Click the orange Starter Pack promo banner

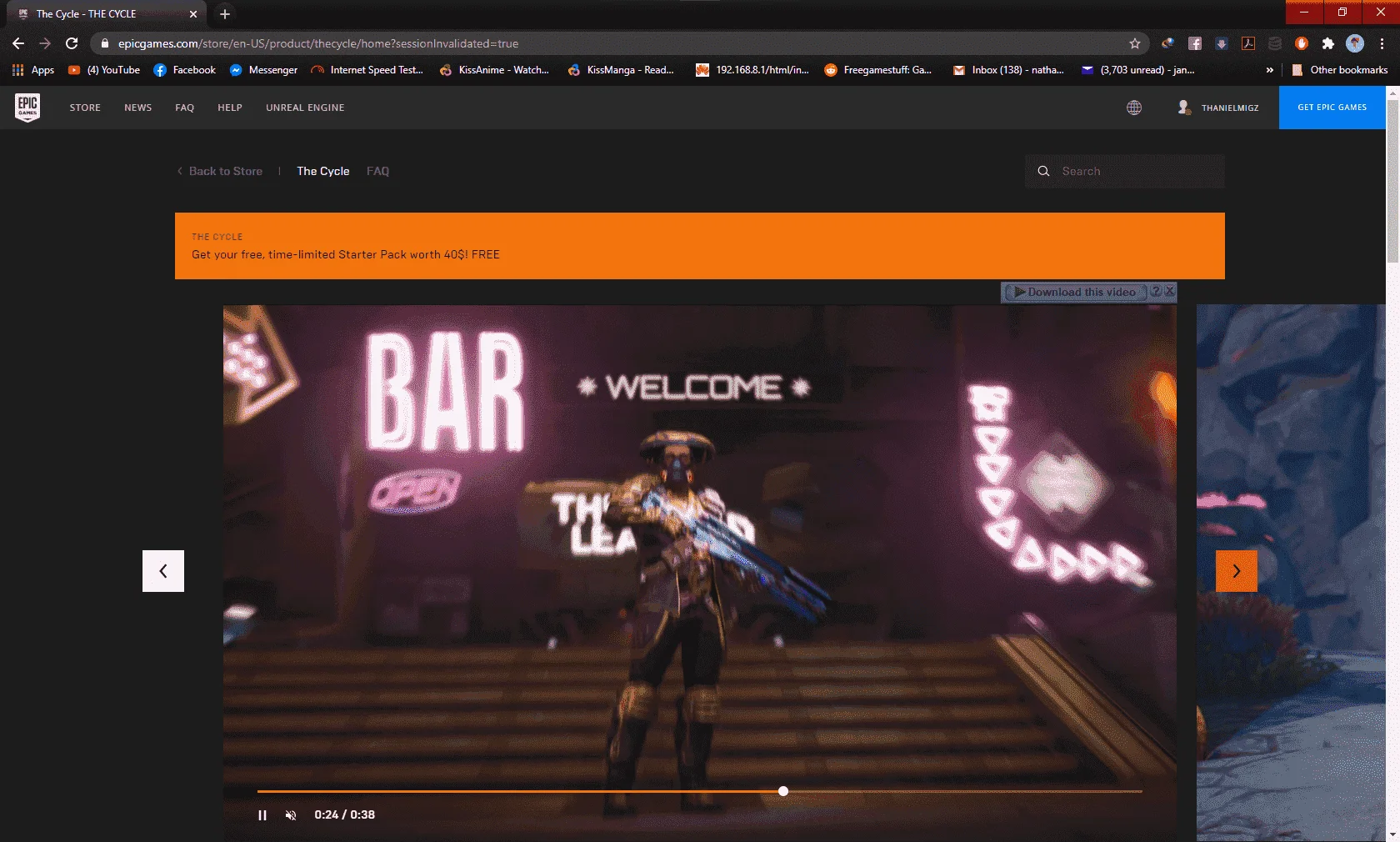coord(700,246)
